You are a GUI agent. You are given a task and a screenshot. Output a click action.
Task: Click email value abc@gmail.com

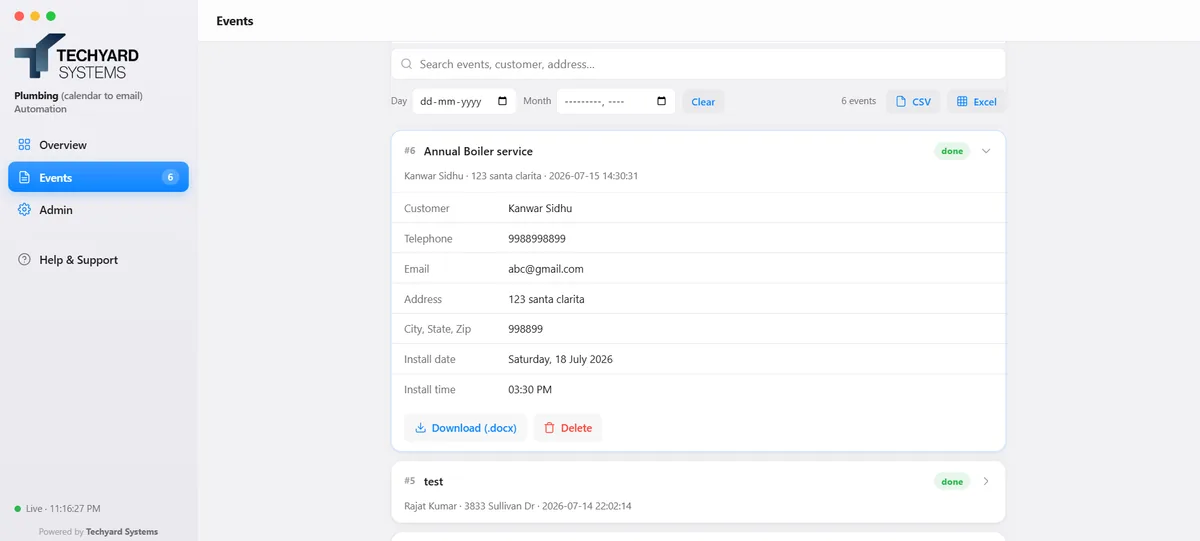coord(546,269)
